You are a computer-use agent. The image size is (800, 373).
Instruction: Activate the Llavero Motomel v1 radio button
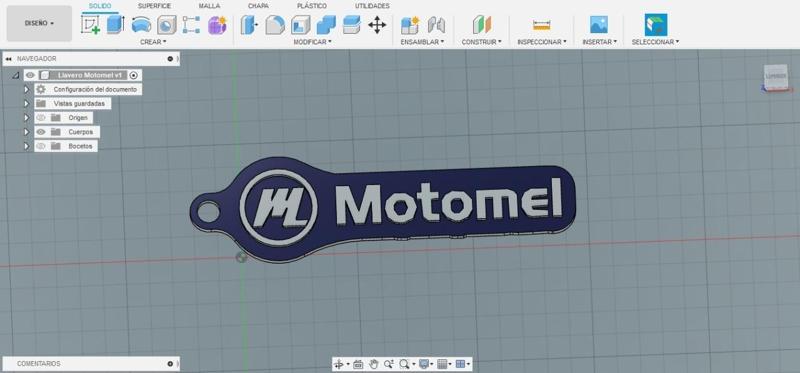click(134, 75)
